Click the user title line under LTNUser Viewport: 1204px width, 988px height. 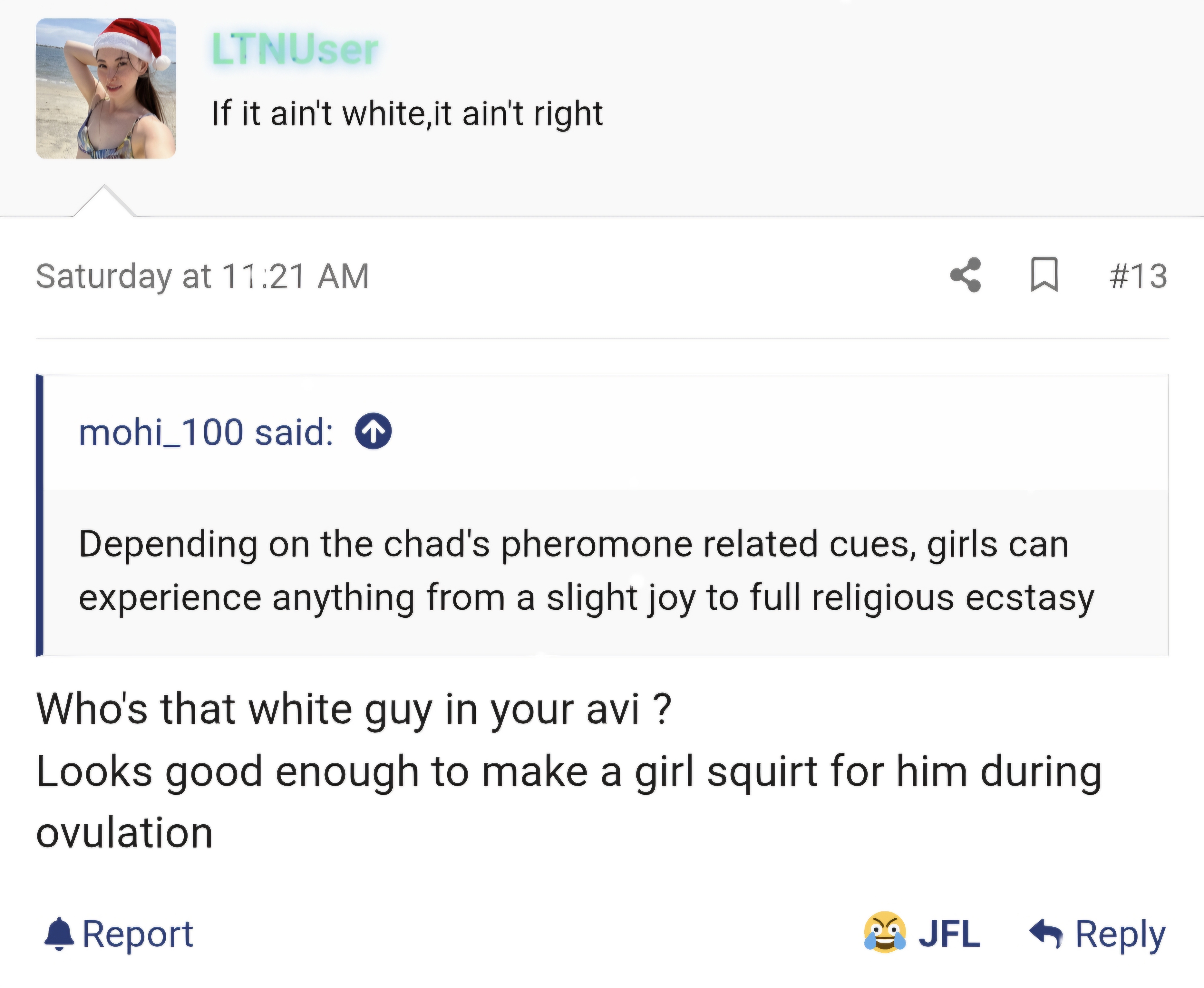click(x=407, y=113)
